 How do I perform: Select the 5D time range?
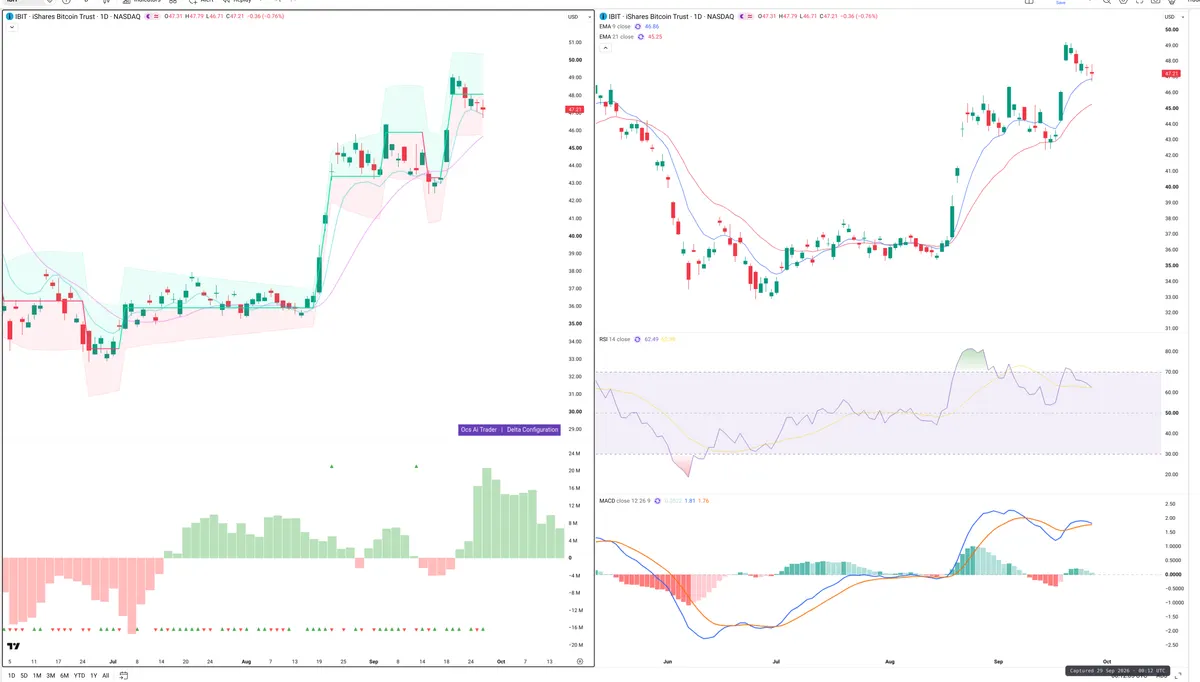click(24, 676)
